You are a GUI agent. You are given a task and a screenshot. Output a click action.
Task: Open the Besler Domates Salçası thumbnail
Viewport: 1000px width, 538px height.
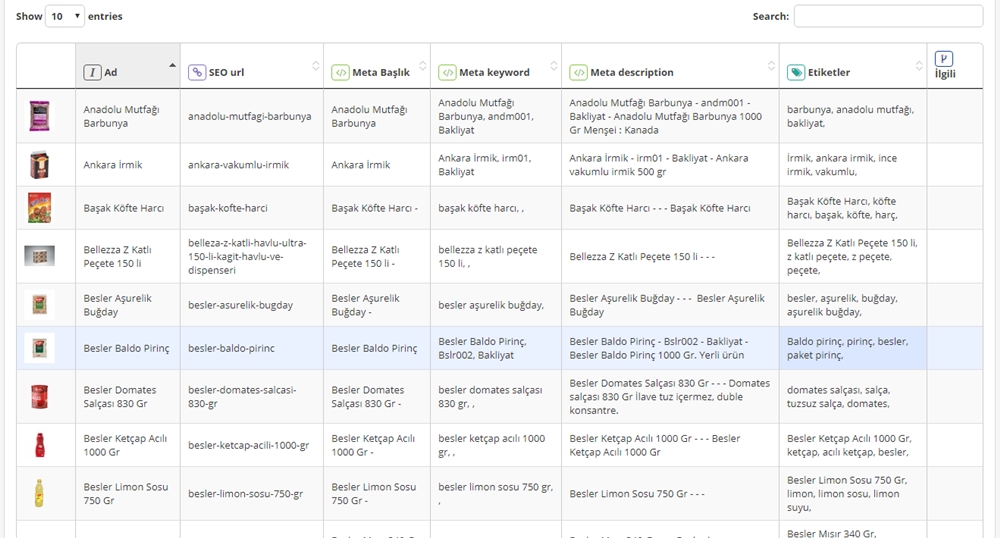(x=40, y=396)
